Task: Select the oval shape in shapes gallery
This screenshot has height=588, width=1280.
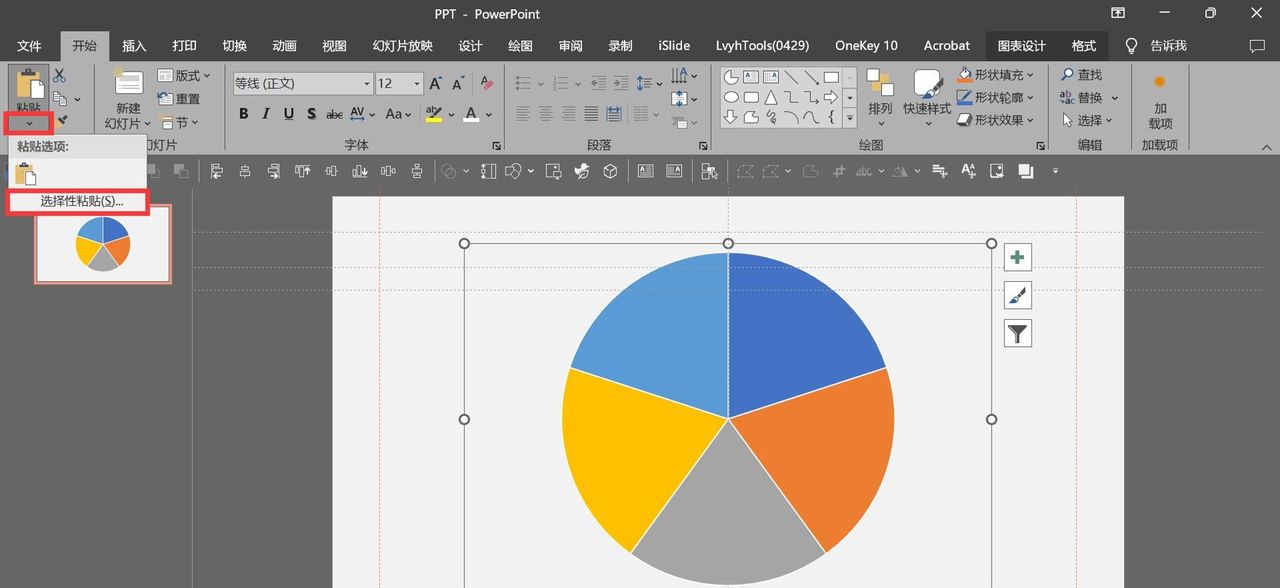Action: tap(731, 98)
